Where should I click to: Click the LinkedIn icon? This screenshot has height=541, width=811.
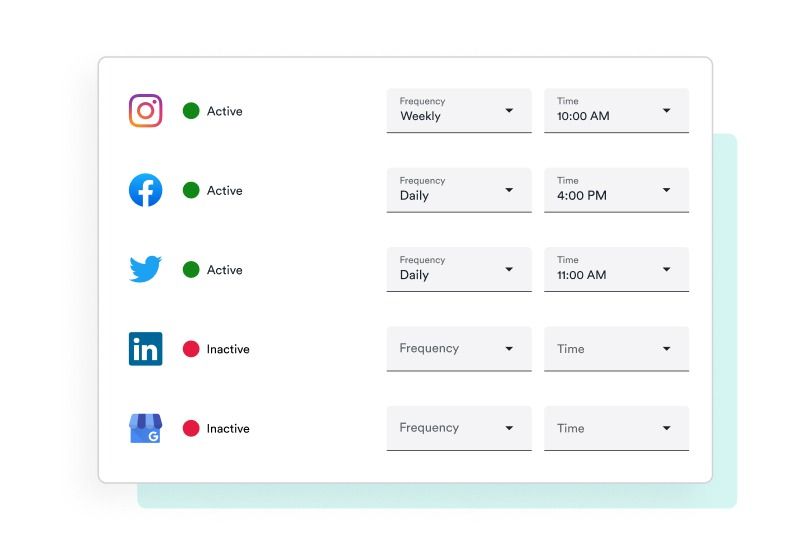[x=145, y=349]
